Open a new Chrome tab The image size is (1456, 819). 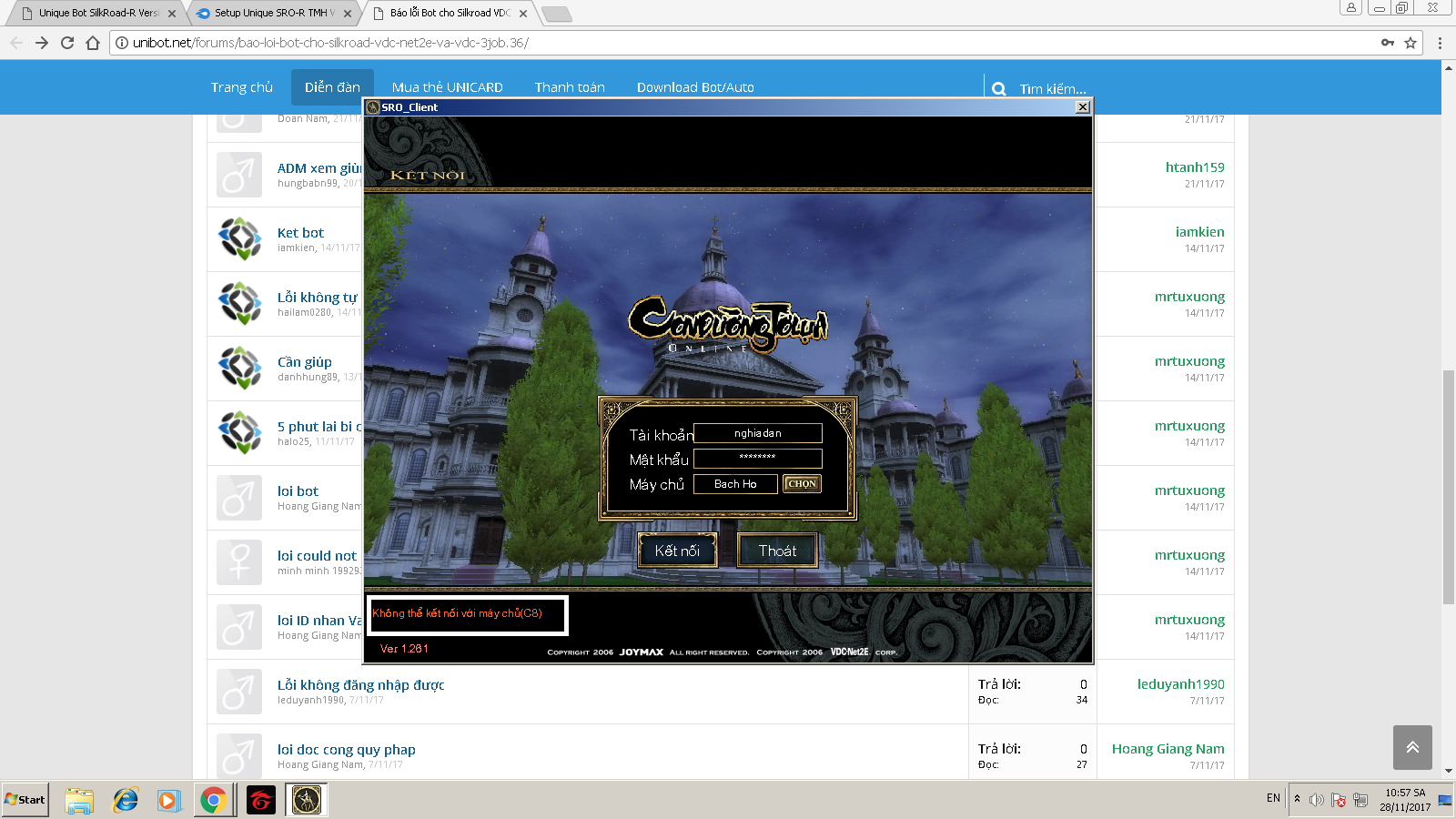[x=556, y=14]
